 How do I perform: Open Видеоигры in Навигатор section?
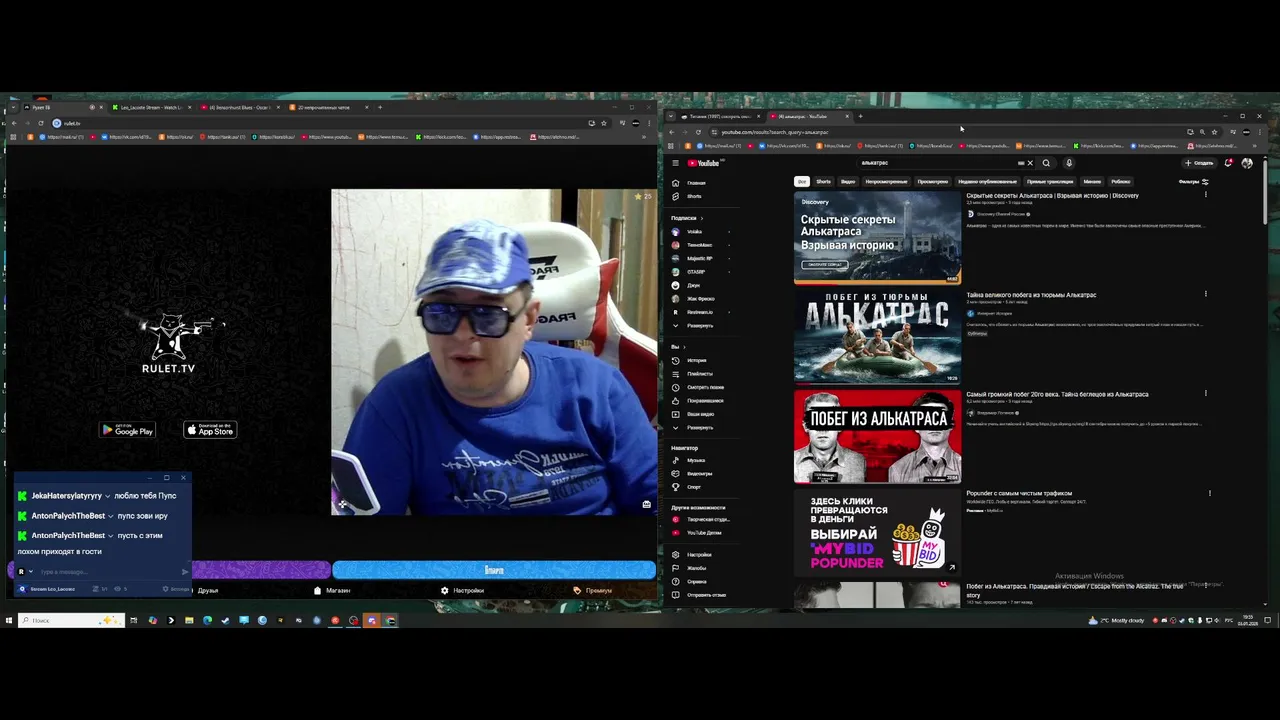pos(700,474)
